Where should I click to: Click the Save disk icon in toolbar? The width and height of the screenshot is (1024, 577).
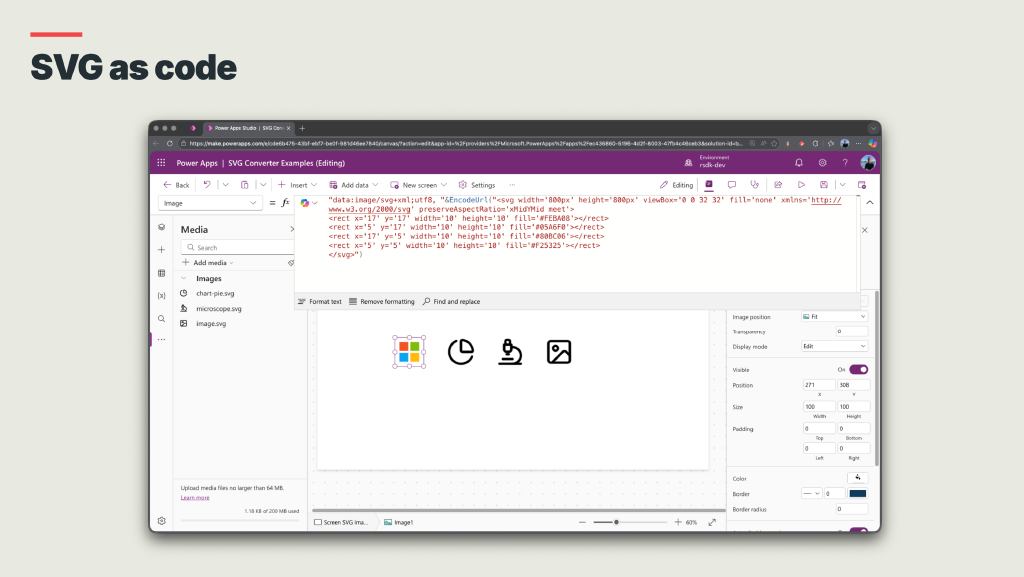823,185
